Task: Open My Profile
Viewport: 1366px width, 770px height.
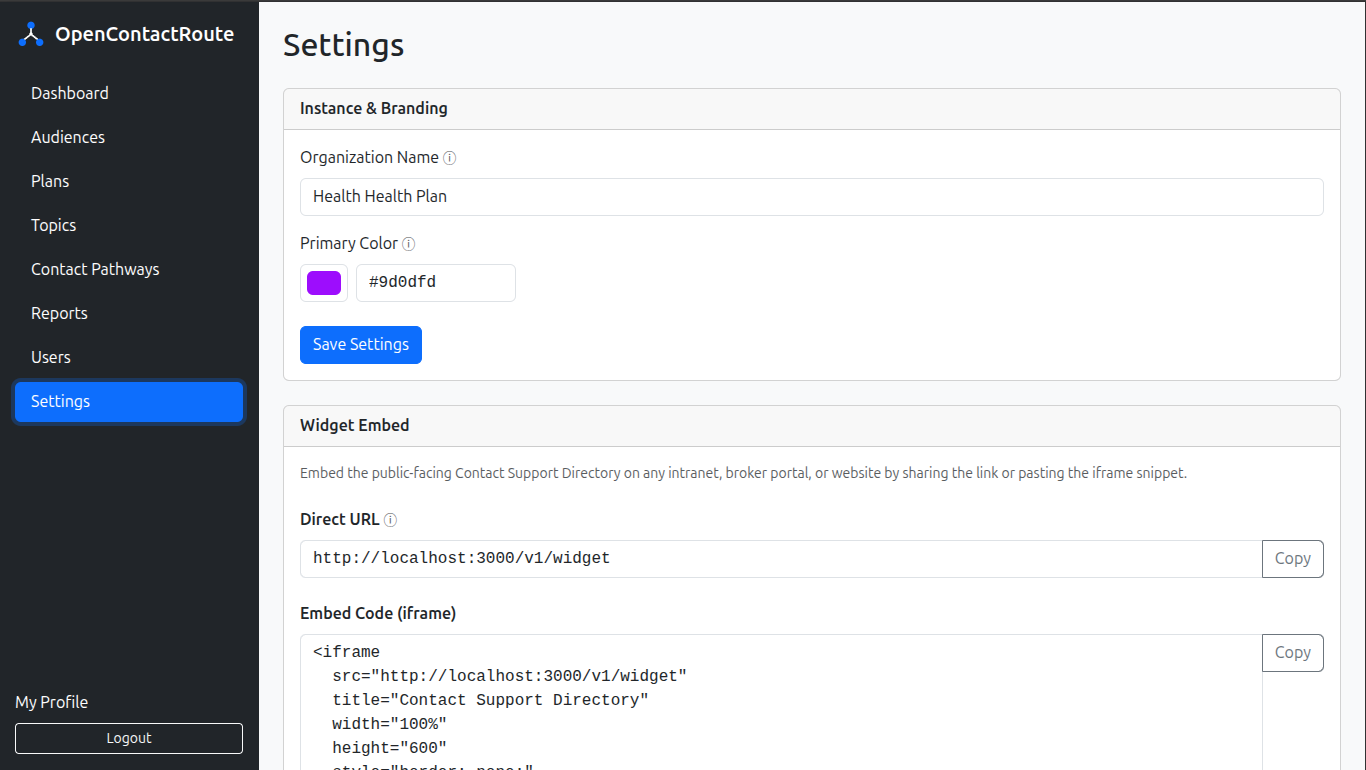Action: (51, 702)
